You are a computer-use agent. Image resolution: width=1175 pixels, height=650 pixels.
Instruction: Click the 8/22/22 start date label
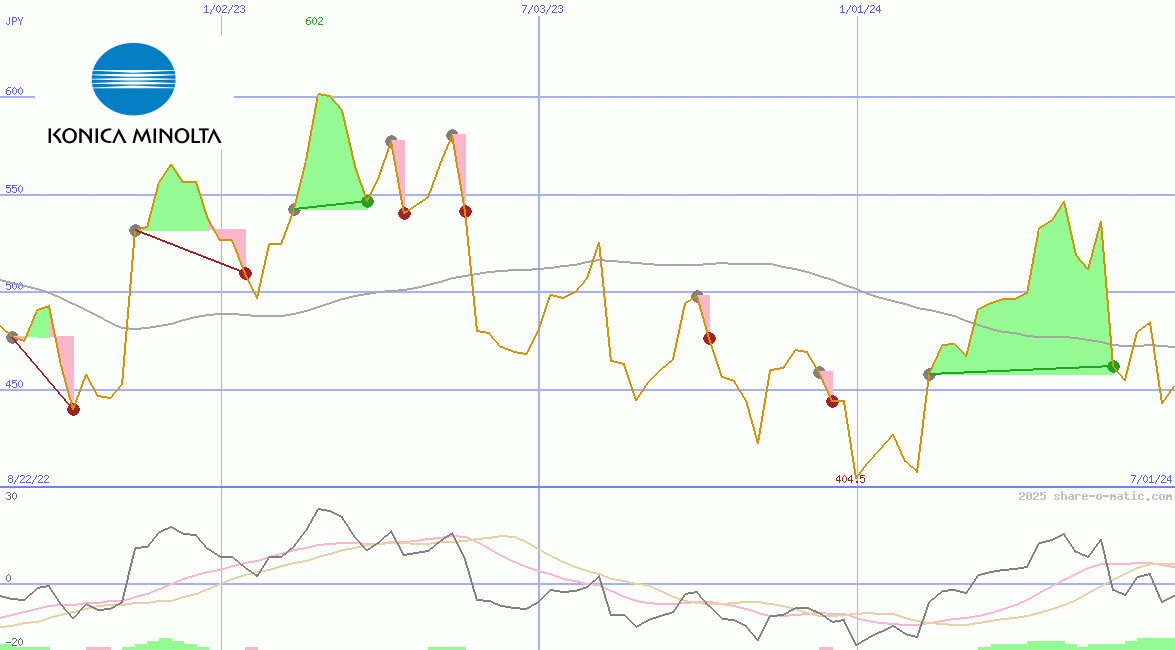28,479
